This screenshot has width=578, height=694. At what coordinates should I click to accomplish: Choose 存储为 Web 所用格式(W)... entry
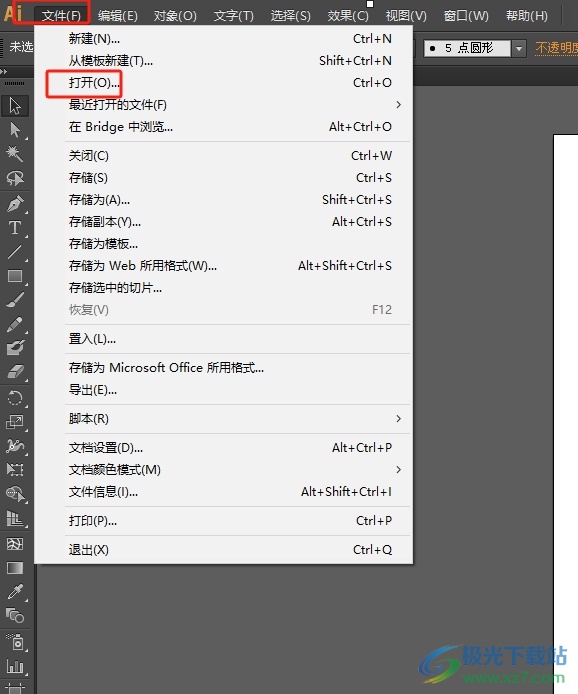click(x=223, y=266)
